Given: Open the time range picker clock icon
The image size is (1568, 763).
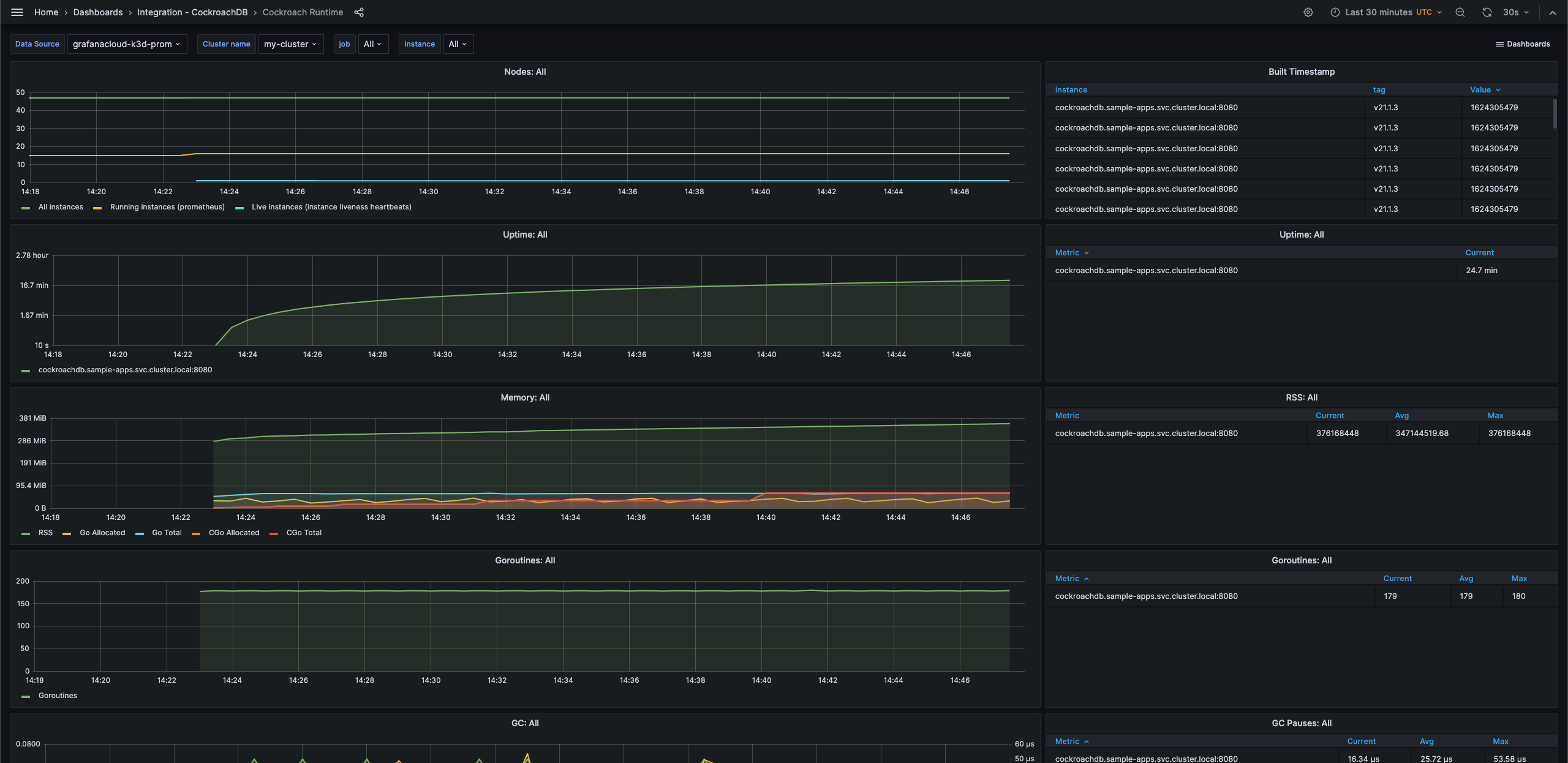Looking at the screenshot, I should coord(1336,12).
